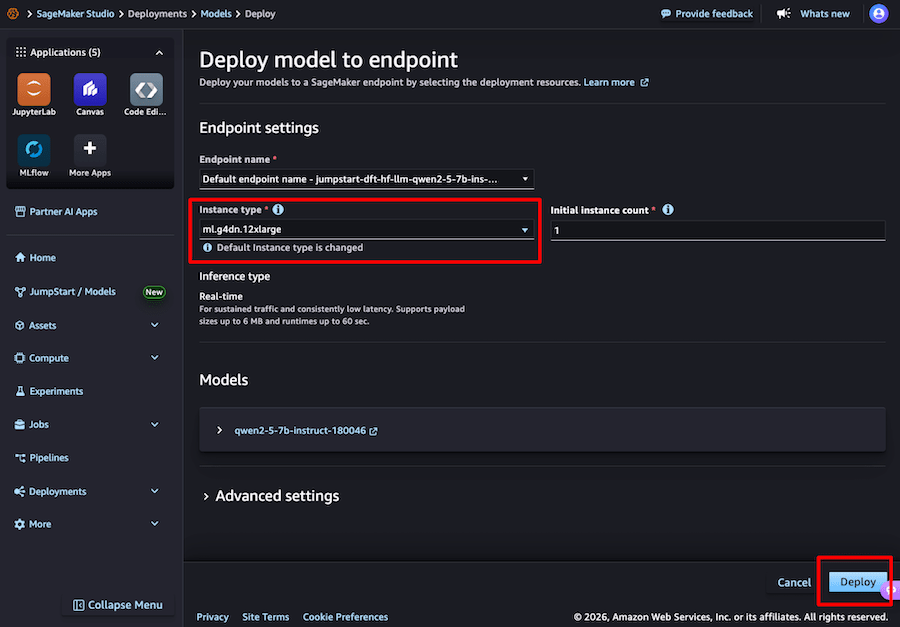This screenshot has height=627, width=900.
Task: Click the More Apps plus icon
Action: [x=90, y=149]
